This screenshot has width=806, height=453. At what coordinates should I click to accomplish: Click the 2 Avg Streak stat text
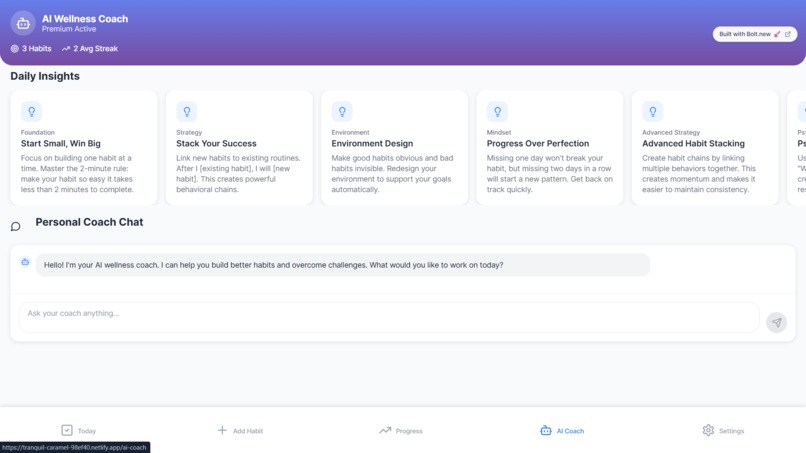coord(96,48)
